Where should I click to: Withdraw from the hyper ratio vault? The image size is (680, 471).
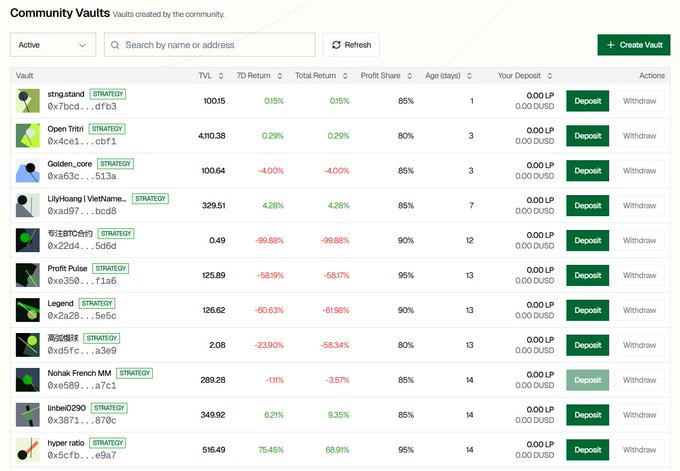[639, 450]
